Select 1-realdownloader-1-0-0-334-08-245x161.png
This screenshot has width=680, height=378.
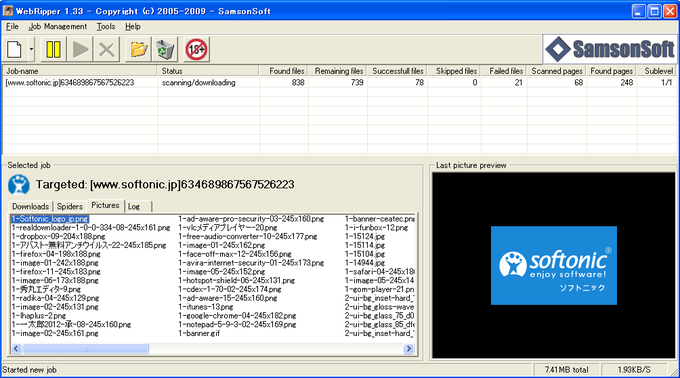point(91,228)
